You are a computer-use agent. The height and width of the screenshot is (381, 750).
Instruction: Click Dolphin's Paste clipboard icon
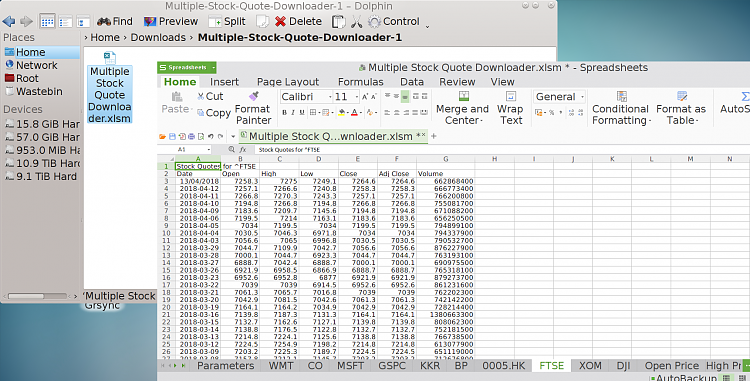[x=339, y=22]
